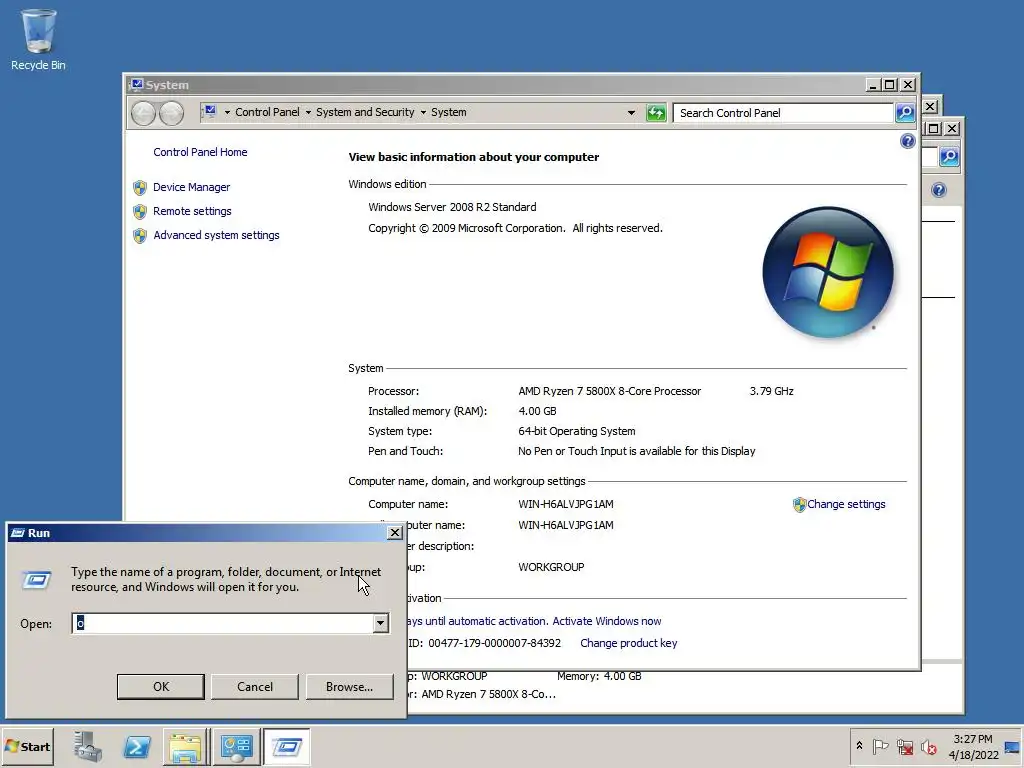Click the computer icon in address bar

click(210, 112)
